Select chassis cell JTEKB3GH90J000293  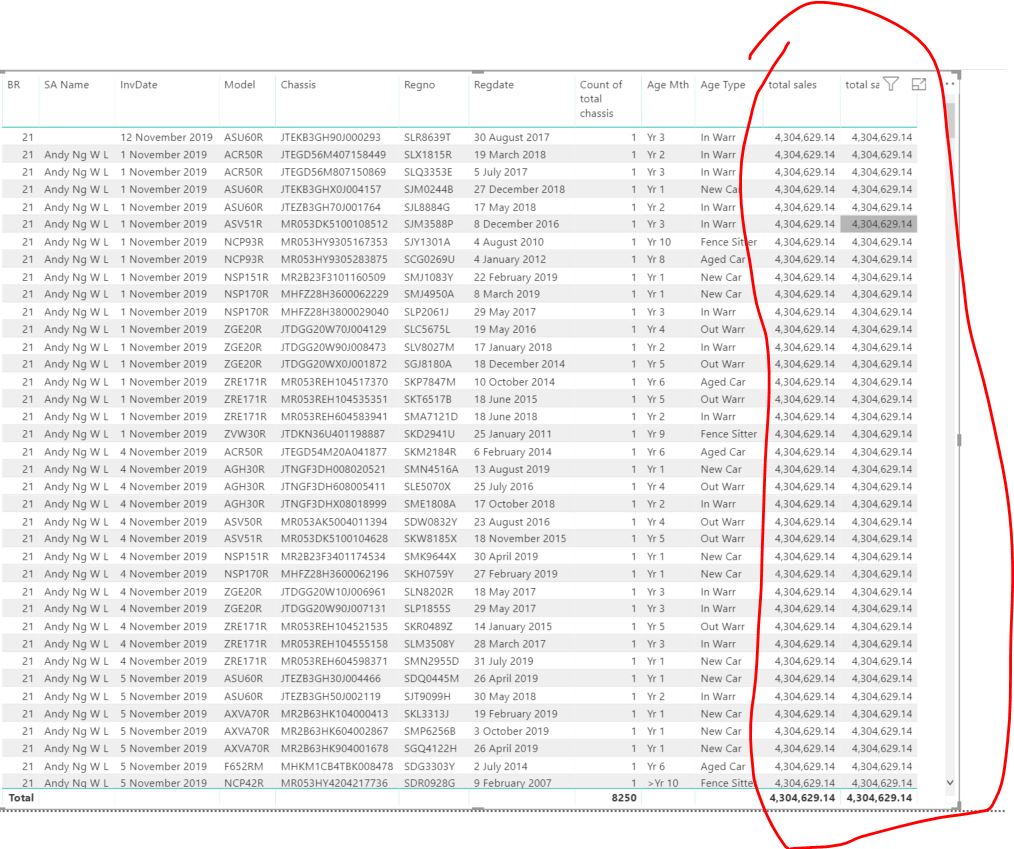click(330, 137)
